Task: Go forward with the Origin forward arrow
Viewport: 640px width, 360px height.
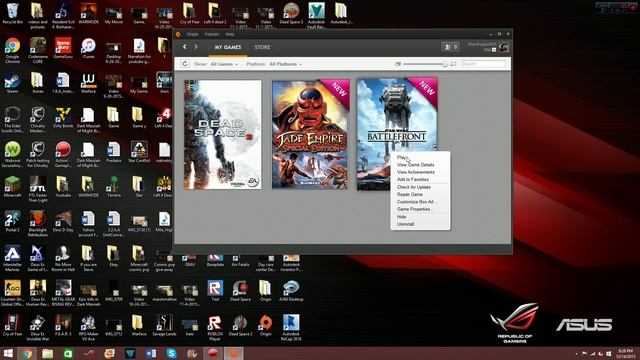Action: (x=196, y=47)
